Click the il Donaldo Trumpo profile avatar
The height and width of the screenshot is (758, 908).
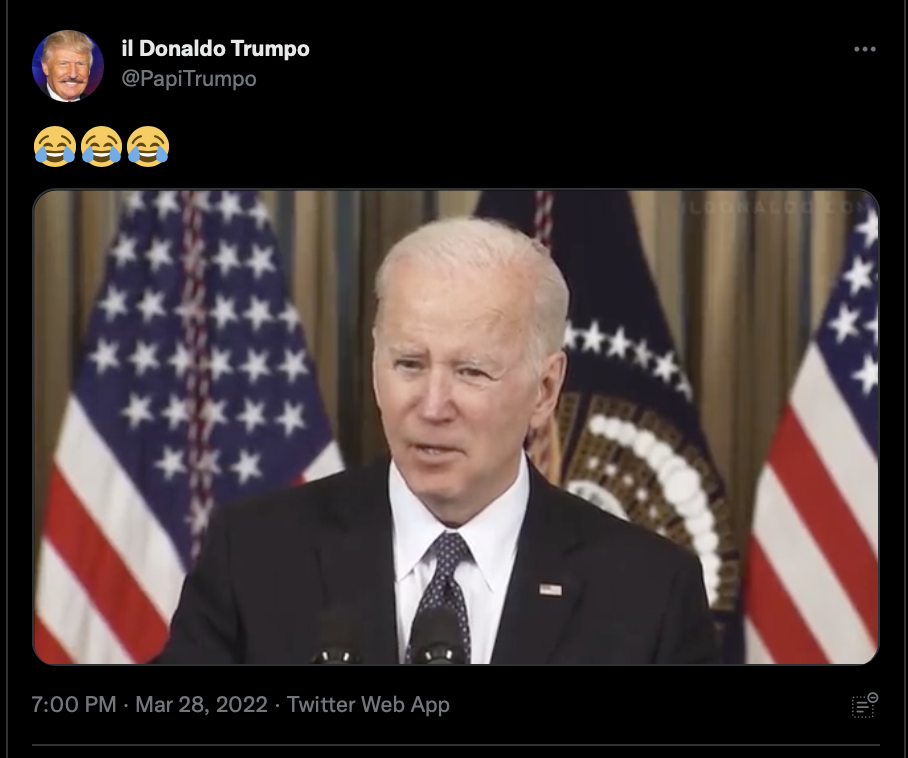tap(68, 66)
